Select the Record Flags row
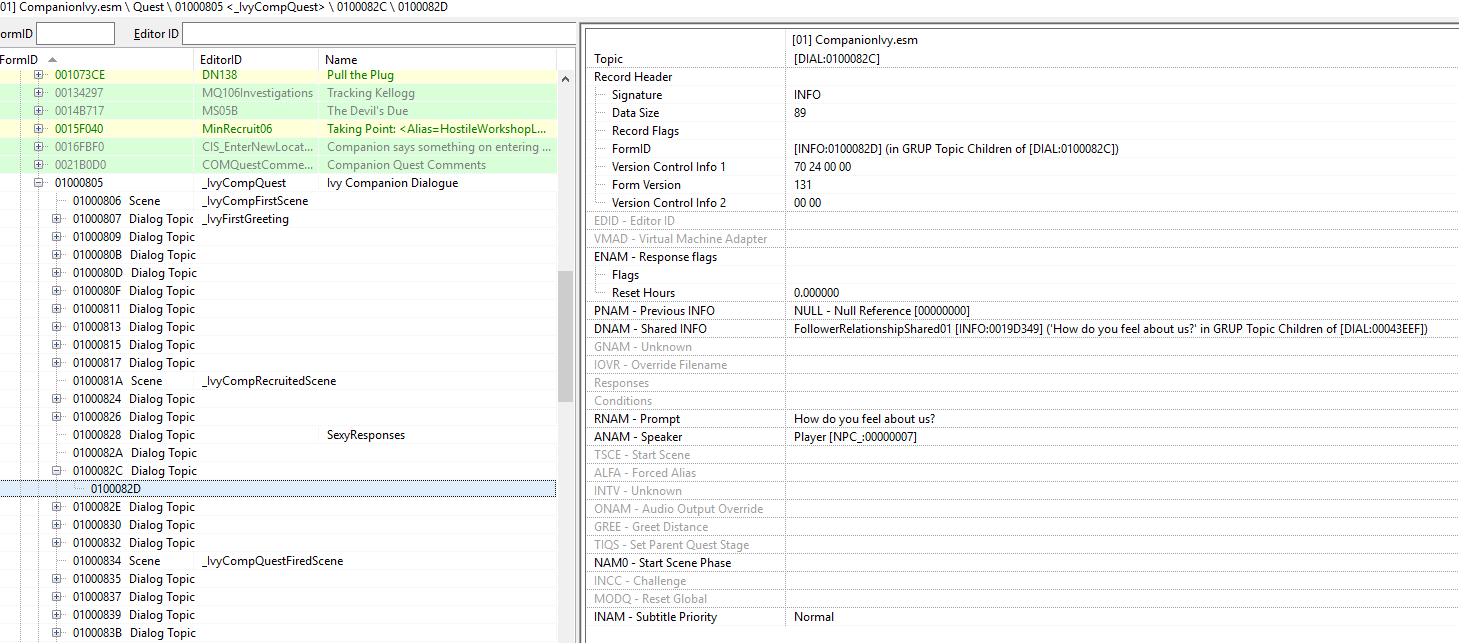This screenshot has width=1459, height=643. click(x=1022, y=131)
